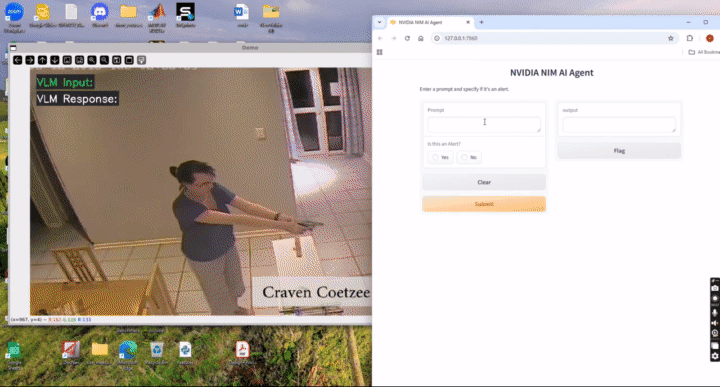Focus the Prompt text box
This screenshot has width=720, height=387.
coord(484,124)
